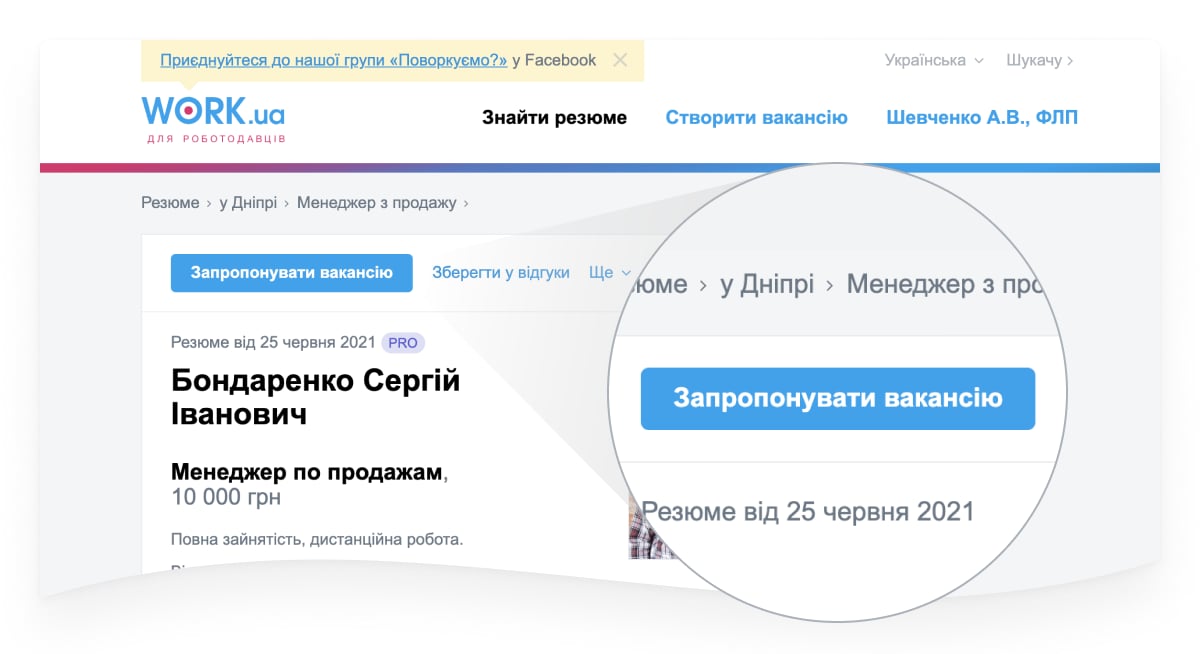Click Менеджер по продажам title

tap(307, 472)
